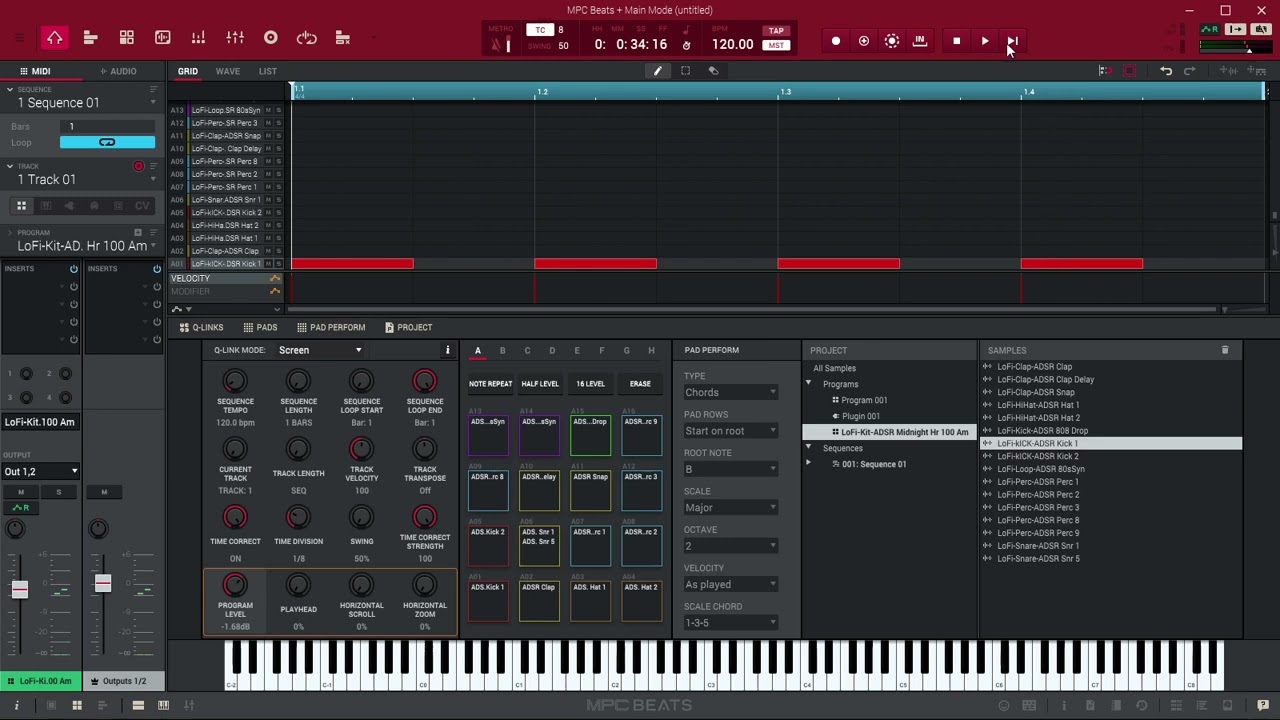
Task: Open the Scale Chord 1-3-5 dropdown
Action: point(731,623)
